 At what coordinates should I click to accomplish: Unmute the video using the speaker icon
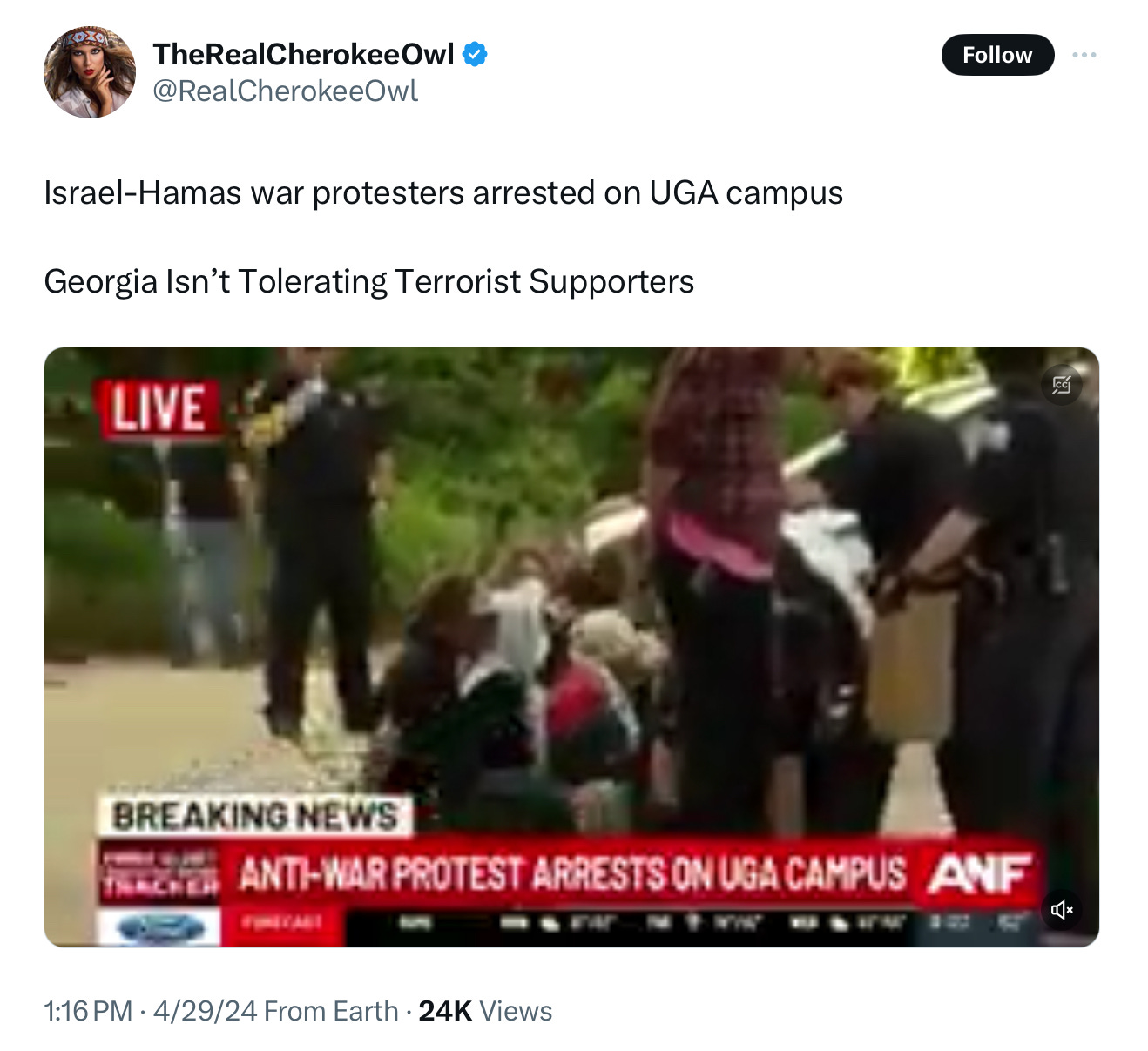(x=1062, y=910)
